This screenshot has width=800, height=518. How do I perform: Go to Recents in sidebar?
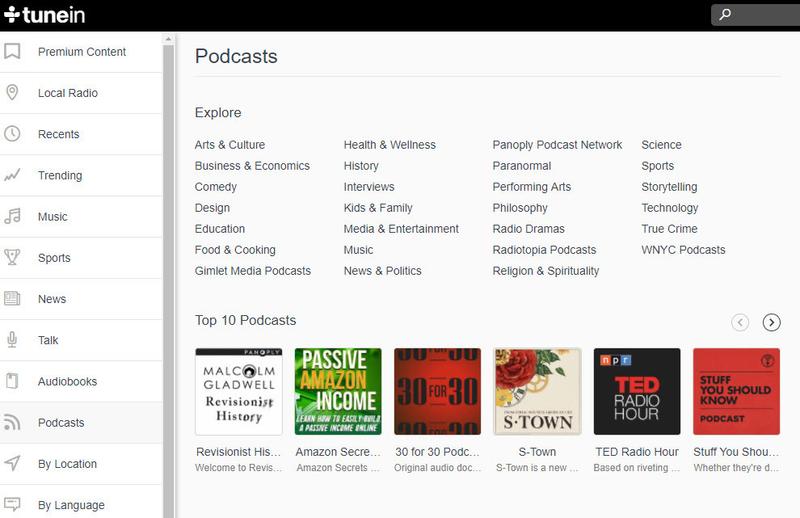pyautogui.click(x=59, y=134)
